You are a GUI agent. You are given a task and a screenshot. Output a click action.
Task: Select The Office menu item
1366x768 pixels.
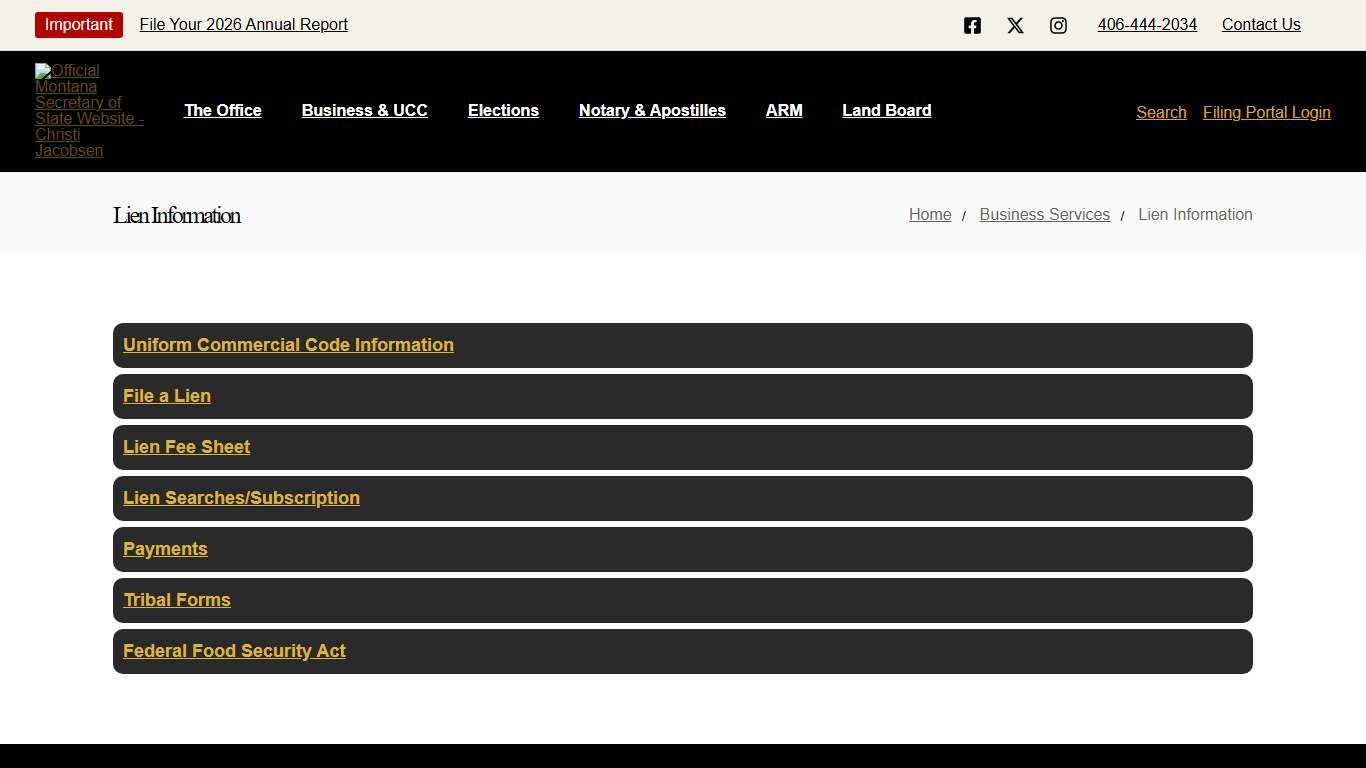[222, 110]
